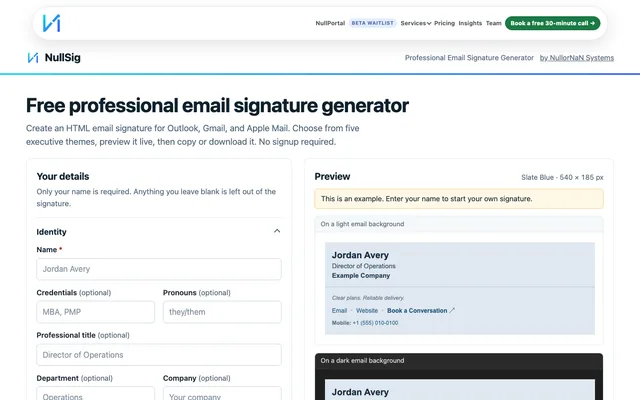This screenshot has height=400, width=640.
Task: Click the Preview heading
Action: click(x=332, y=176)
